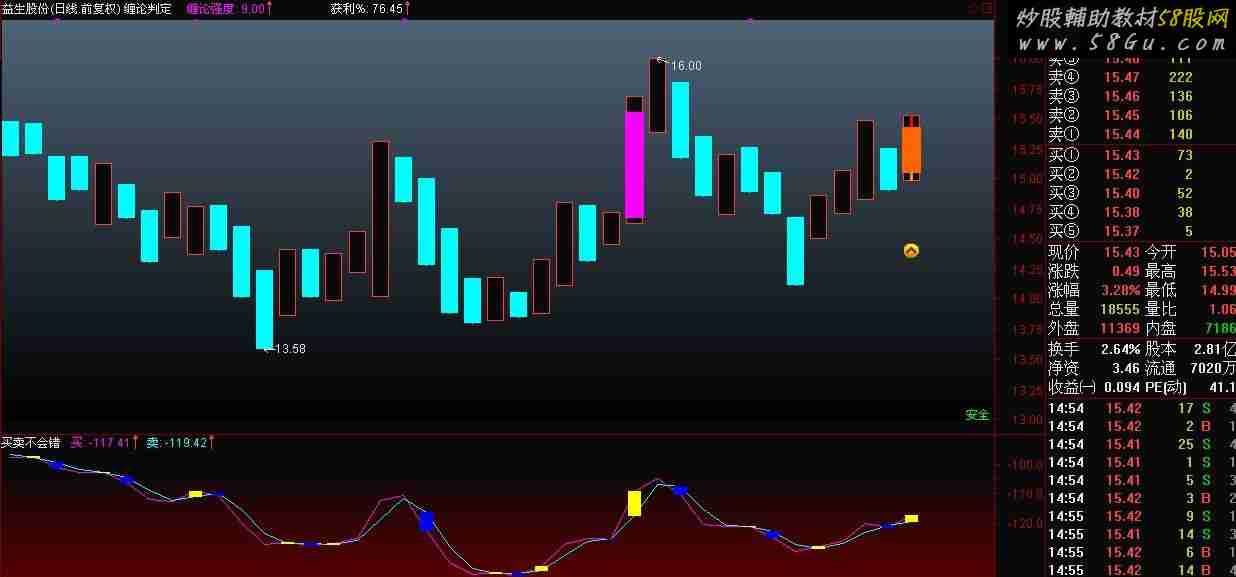
Task: Open the www.58Gu.com watermark link
Action: [x=1122, y=44]
